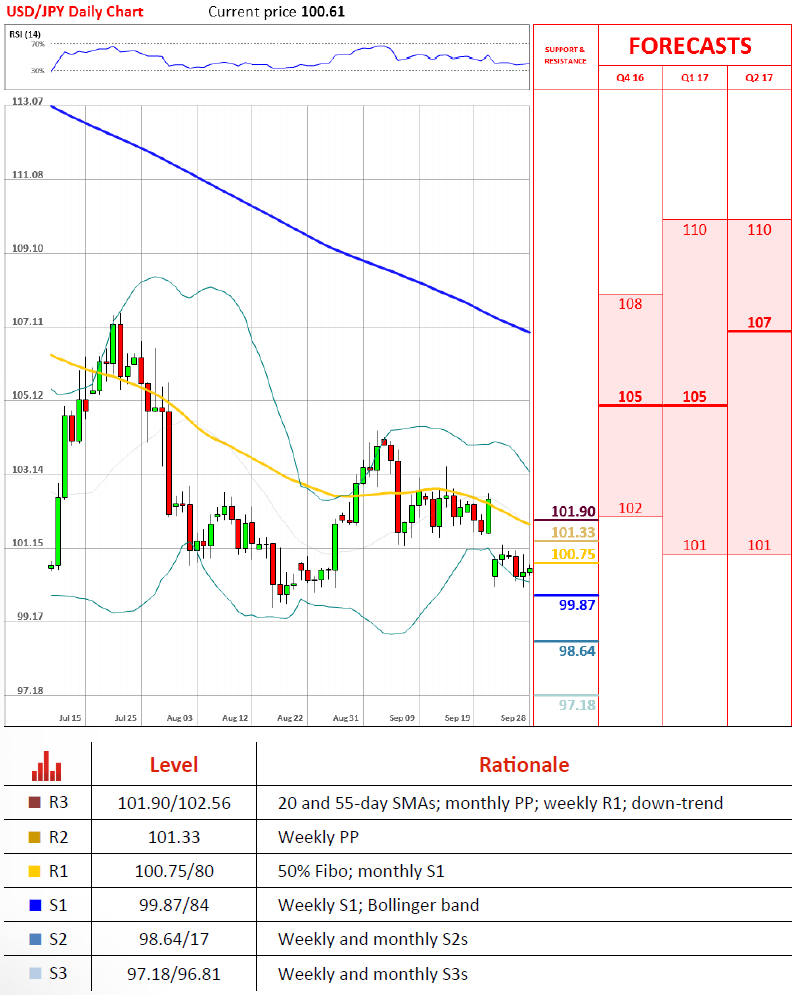The width and height of the screenshot is (800, 995).
Task: Click the S3 light blue swatch
Action: tap(35, 973)
